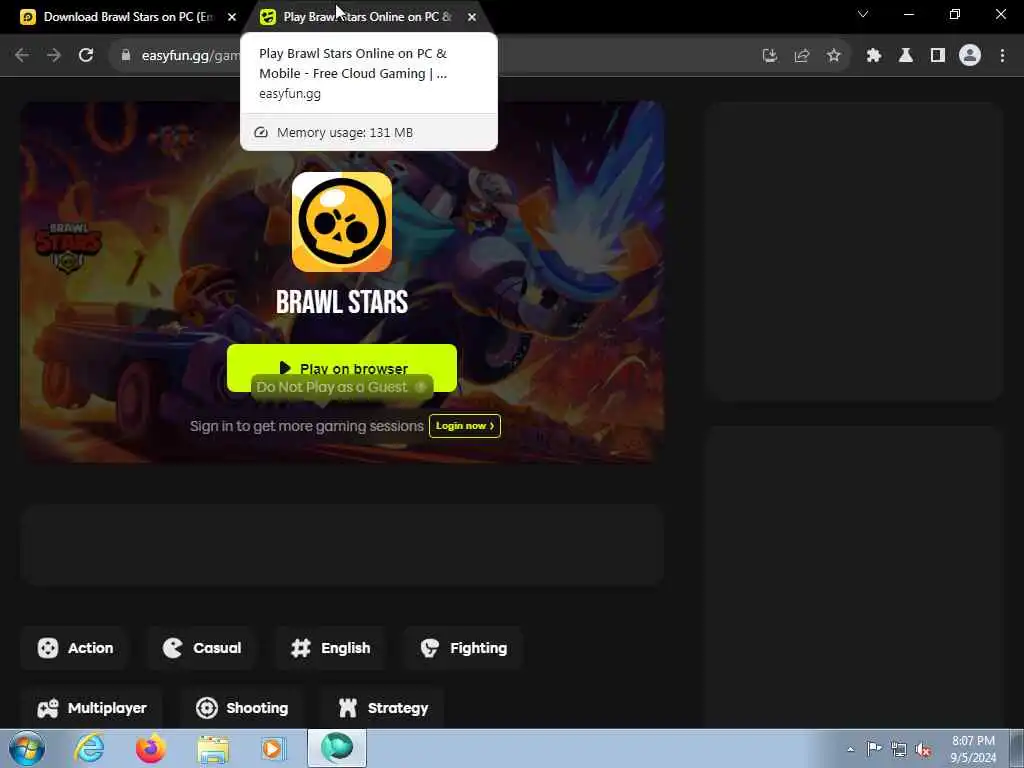
Task: Start the game with Play on browser
Action: click(342, 368)
